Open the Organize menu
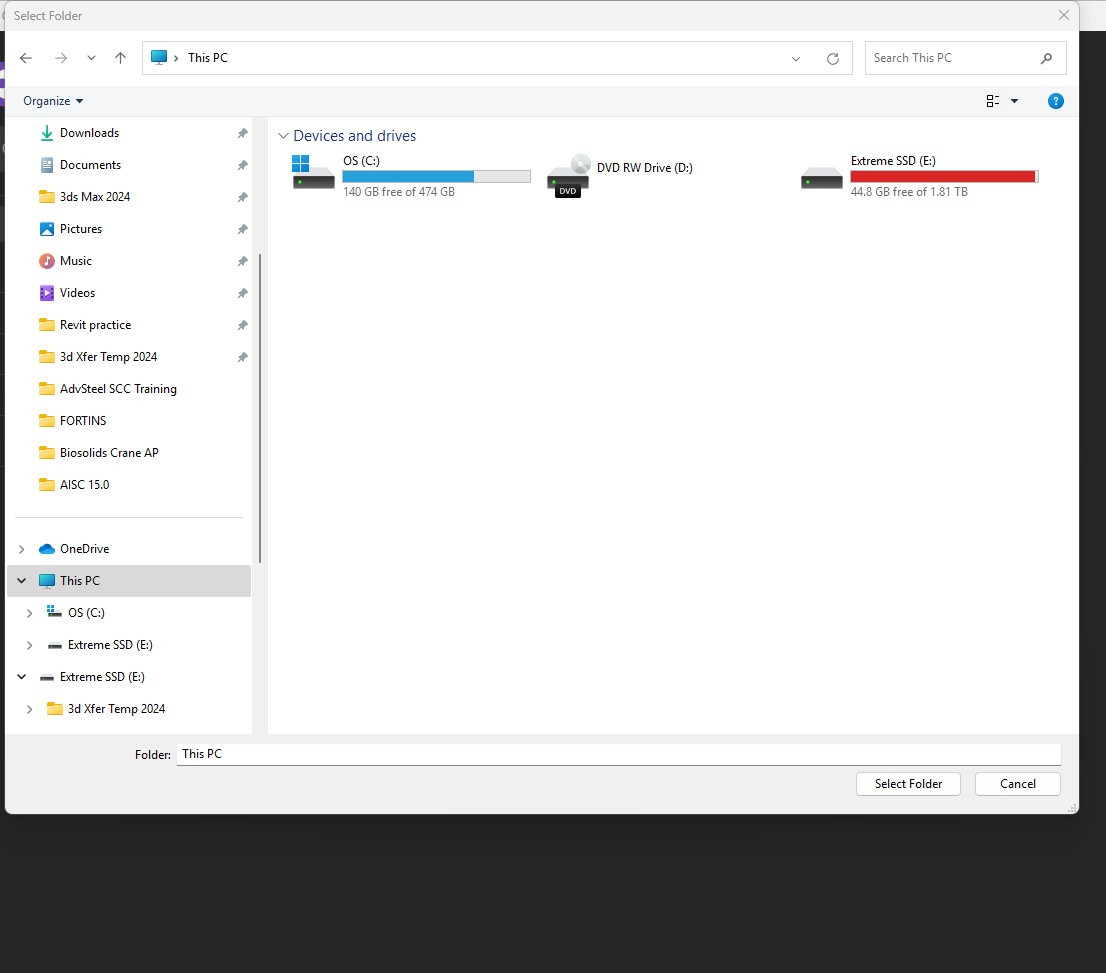 point(53,101)
